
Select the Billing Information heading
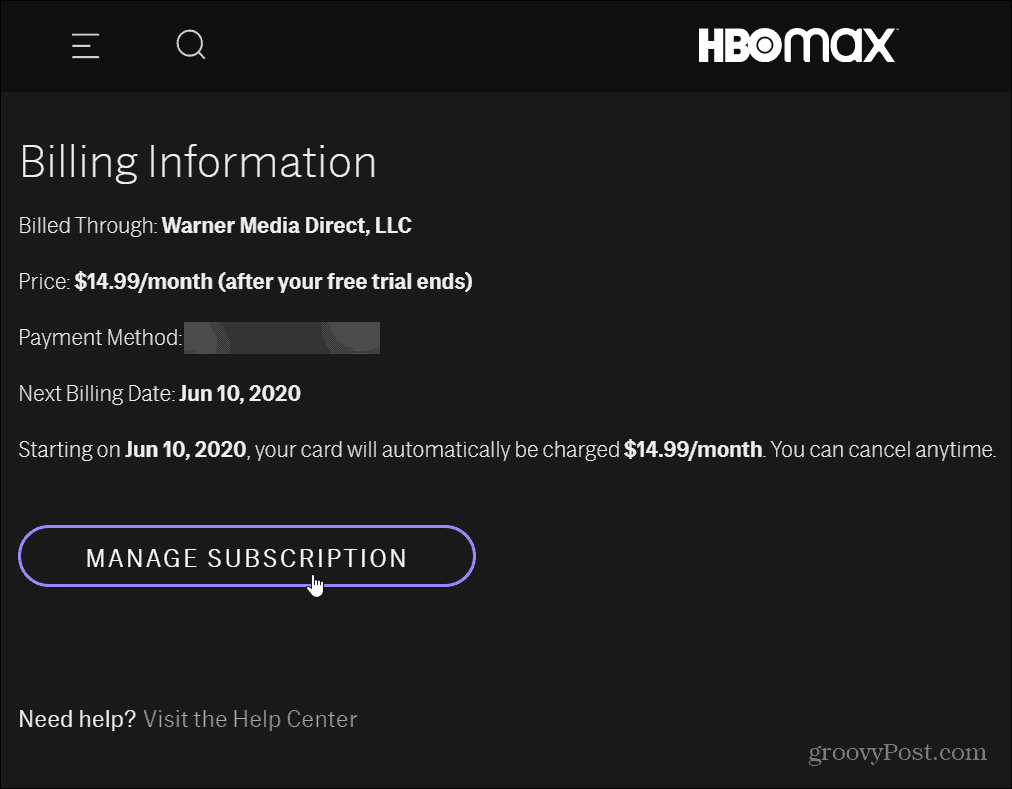click(198, 161)
